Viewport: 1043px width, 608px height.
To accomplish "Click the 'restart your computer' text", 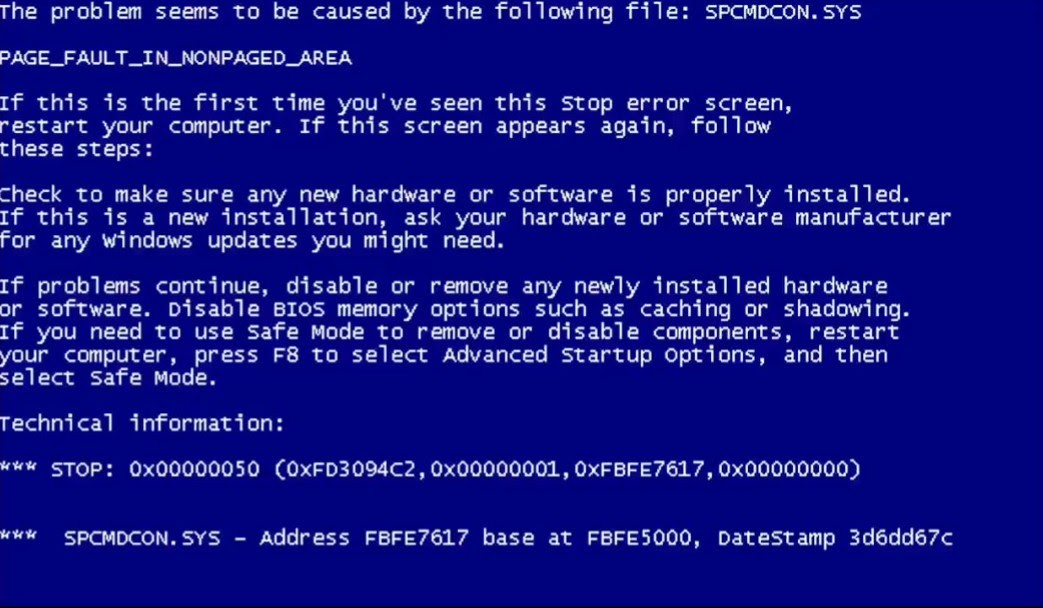I will pyautogui.click(x=136, y=126).
